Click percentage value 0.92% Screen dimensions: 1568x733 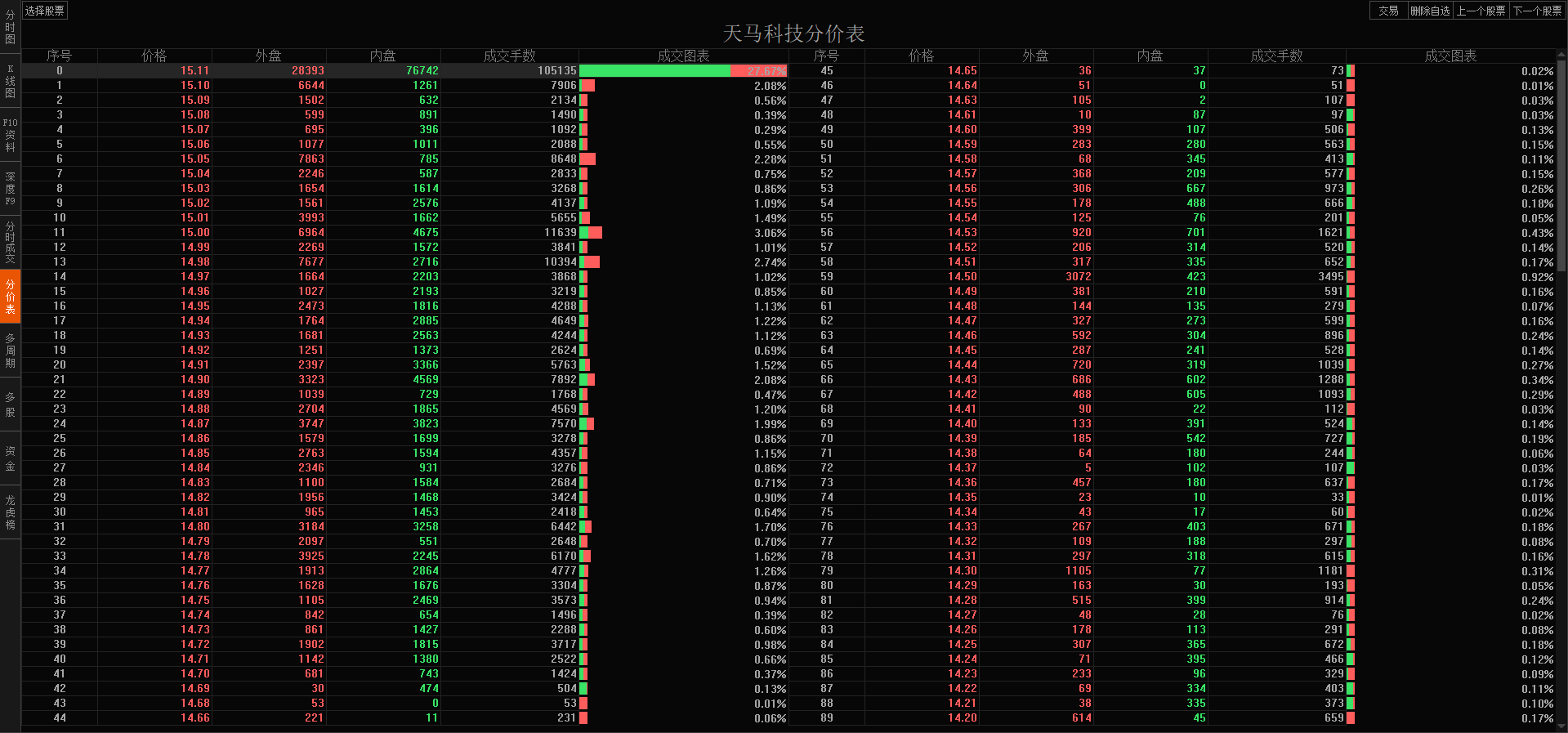click(x=1537, y=277)
